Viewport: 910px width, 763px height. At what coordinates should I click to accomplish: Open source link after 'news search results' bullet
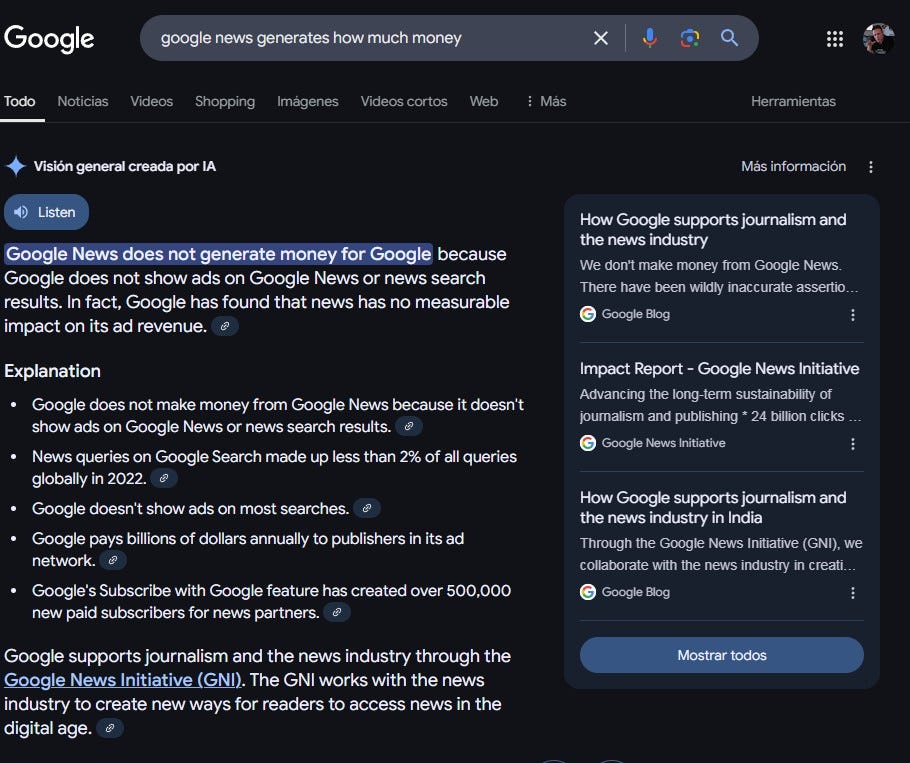tap(409, 426)
